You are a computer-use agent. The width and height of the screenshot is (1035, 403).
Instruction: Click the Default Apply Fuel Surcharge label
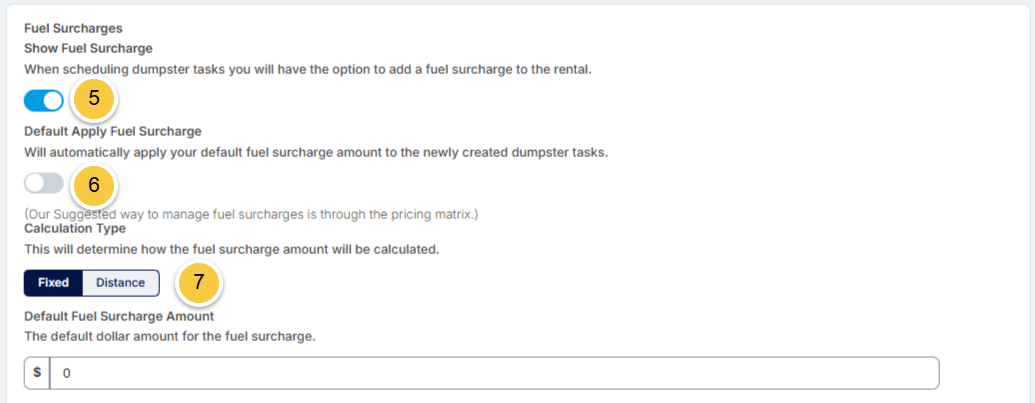(113, 131)
